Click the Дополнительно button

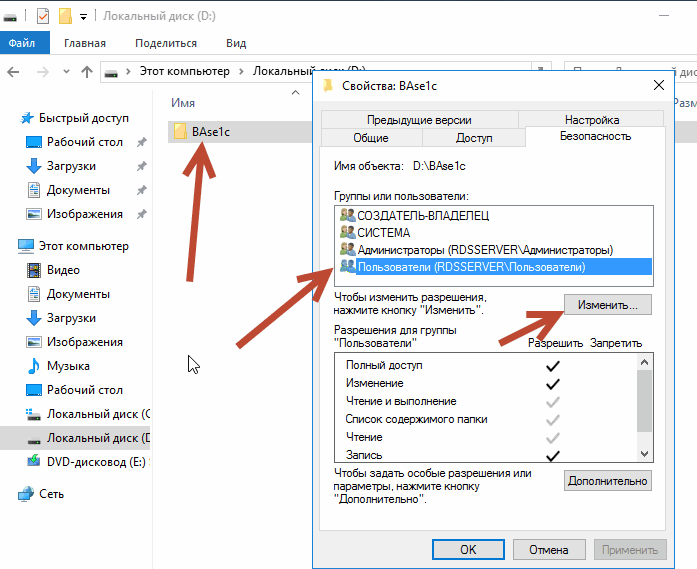(x=607, y=481)
